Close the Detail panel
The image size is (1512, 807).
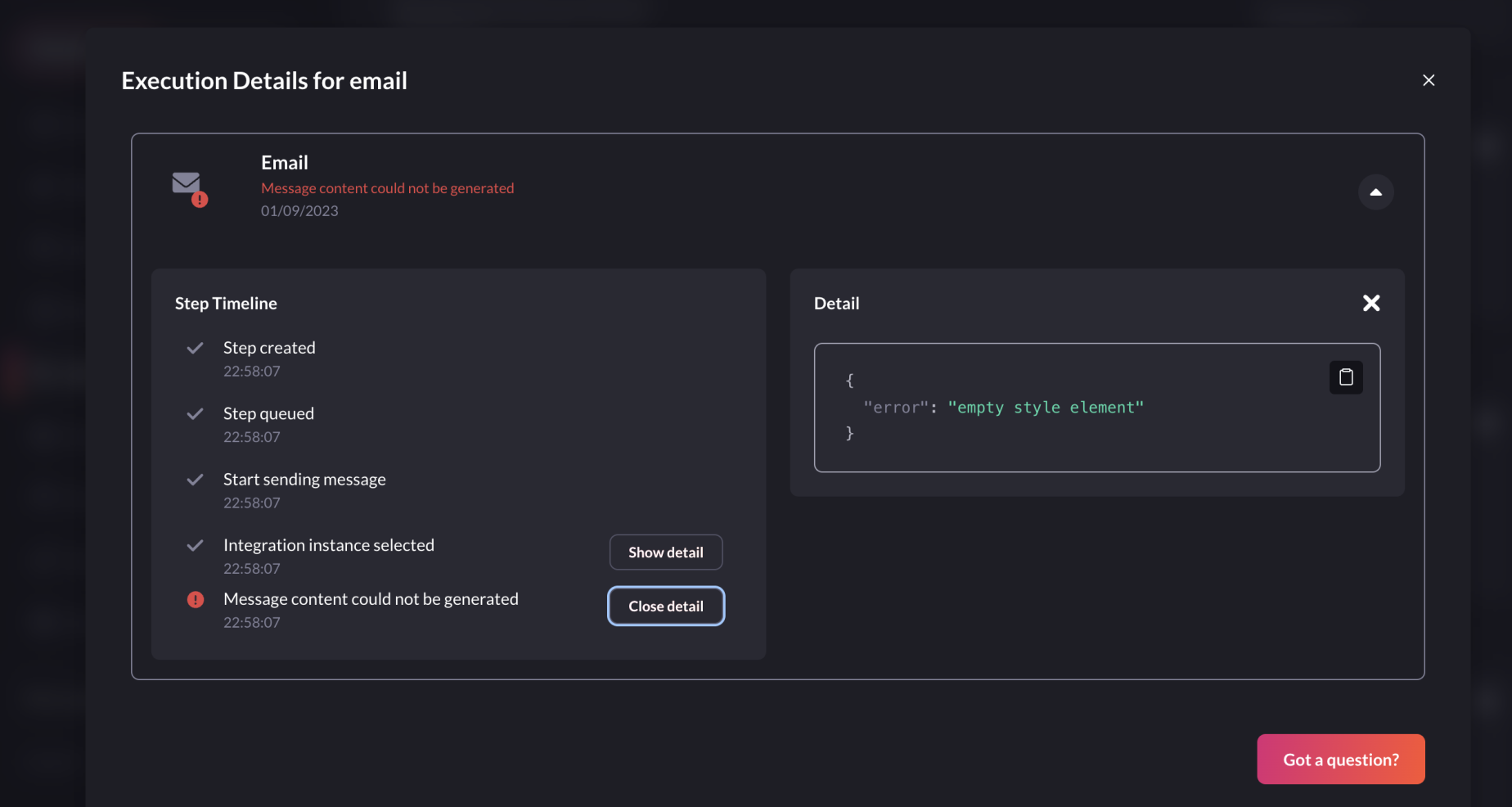[1371, 303]
